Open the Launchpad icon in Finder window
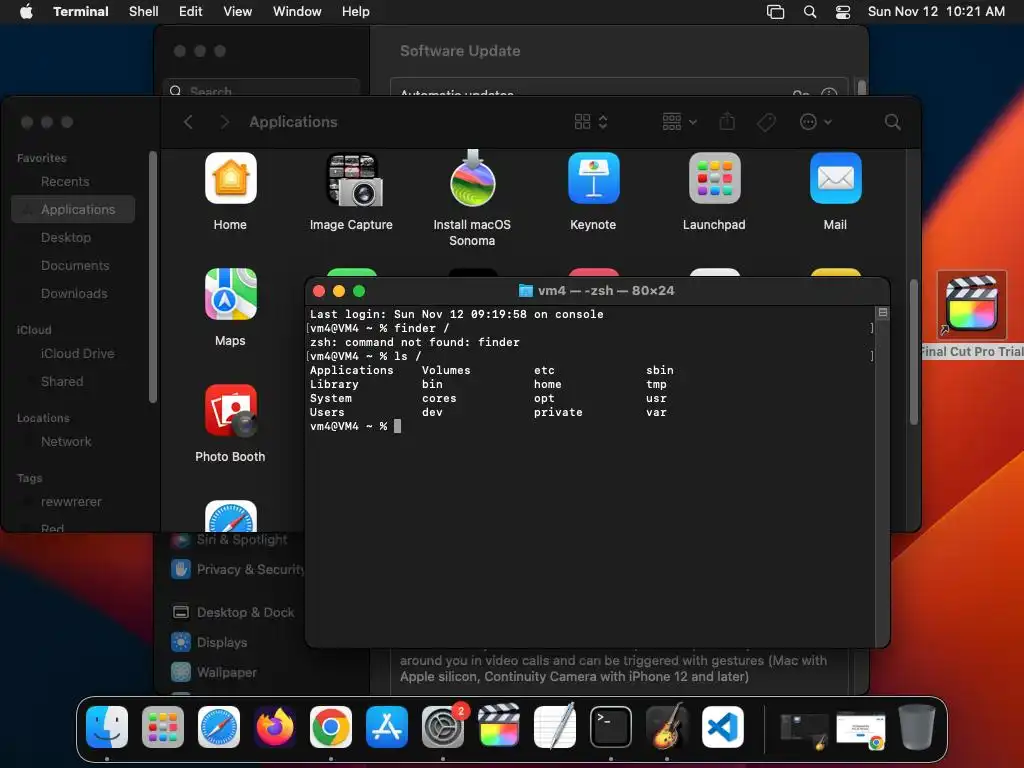Image resolution: width=1024 pixels, height=768 pixels. pyautogui.click(x=714, y=178)
